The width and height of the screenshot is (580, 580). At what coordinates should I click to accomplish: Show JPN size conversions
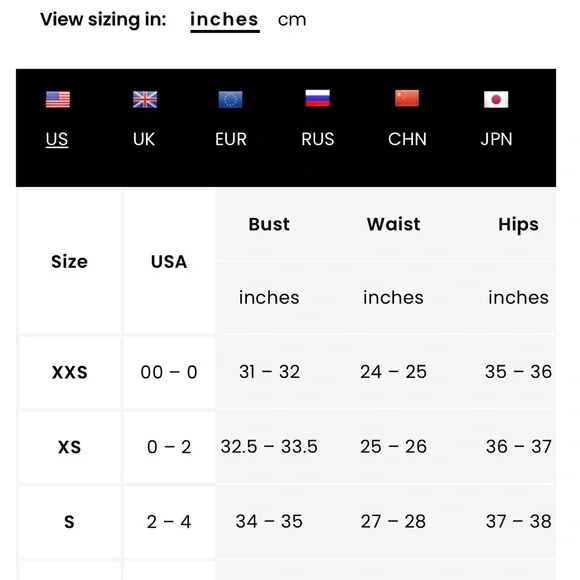pos(496,139)
